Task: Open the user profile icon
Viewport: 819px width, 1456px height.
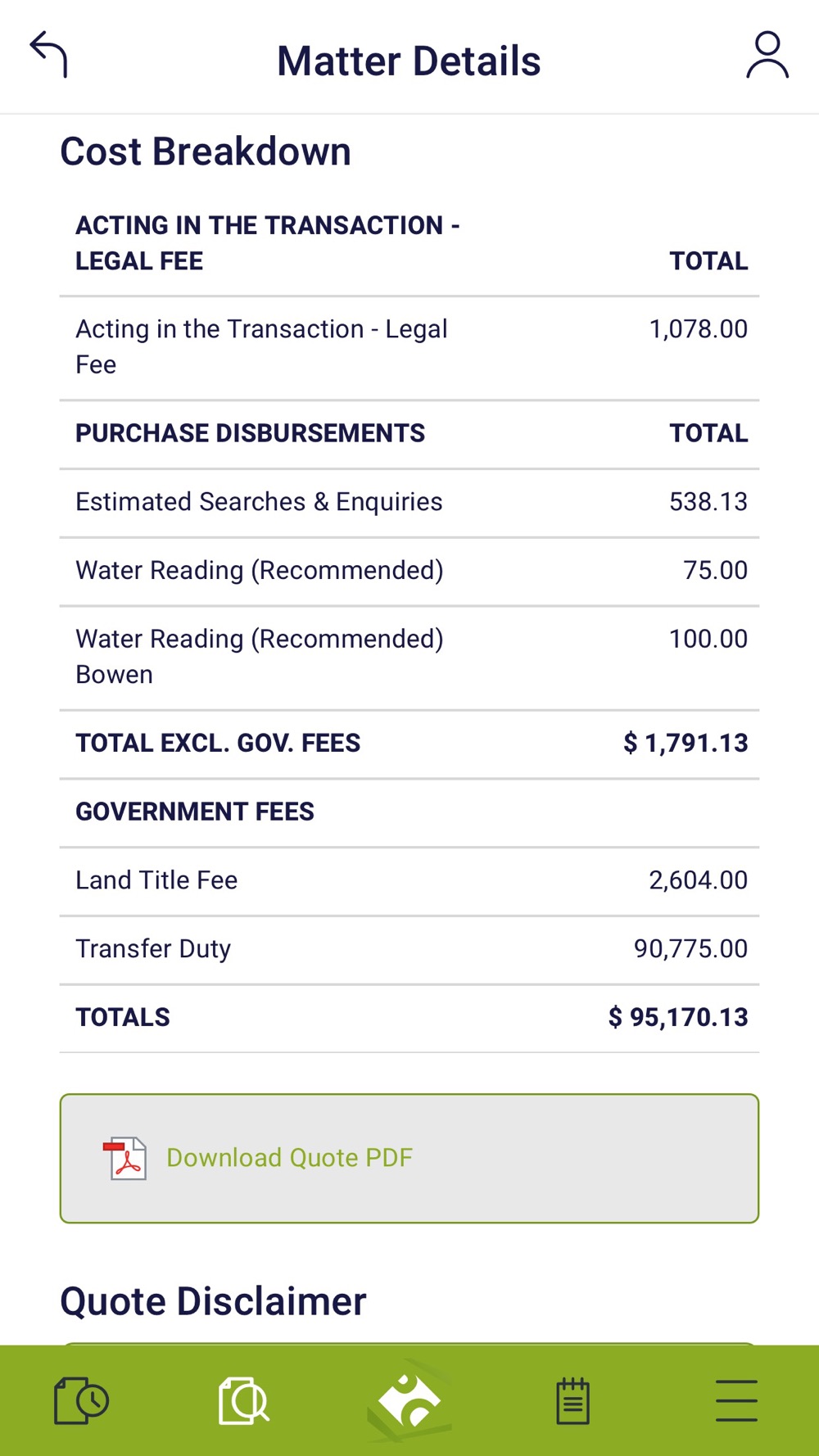Action: pos(767,56)
